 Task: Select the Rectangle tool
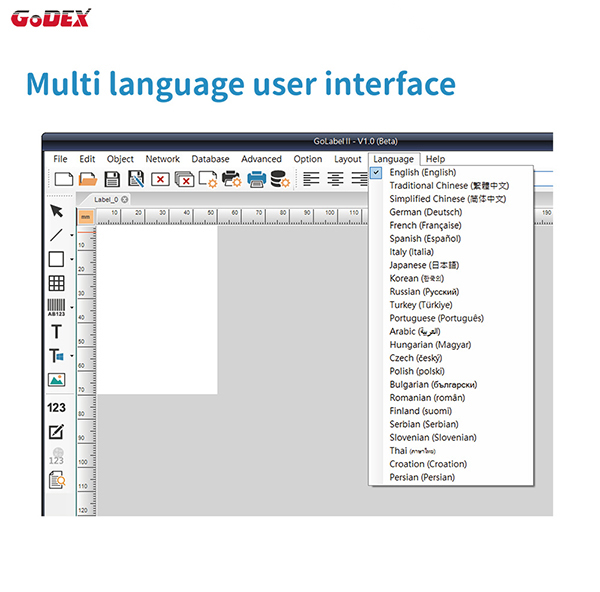(x=56, y=259)
